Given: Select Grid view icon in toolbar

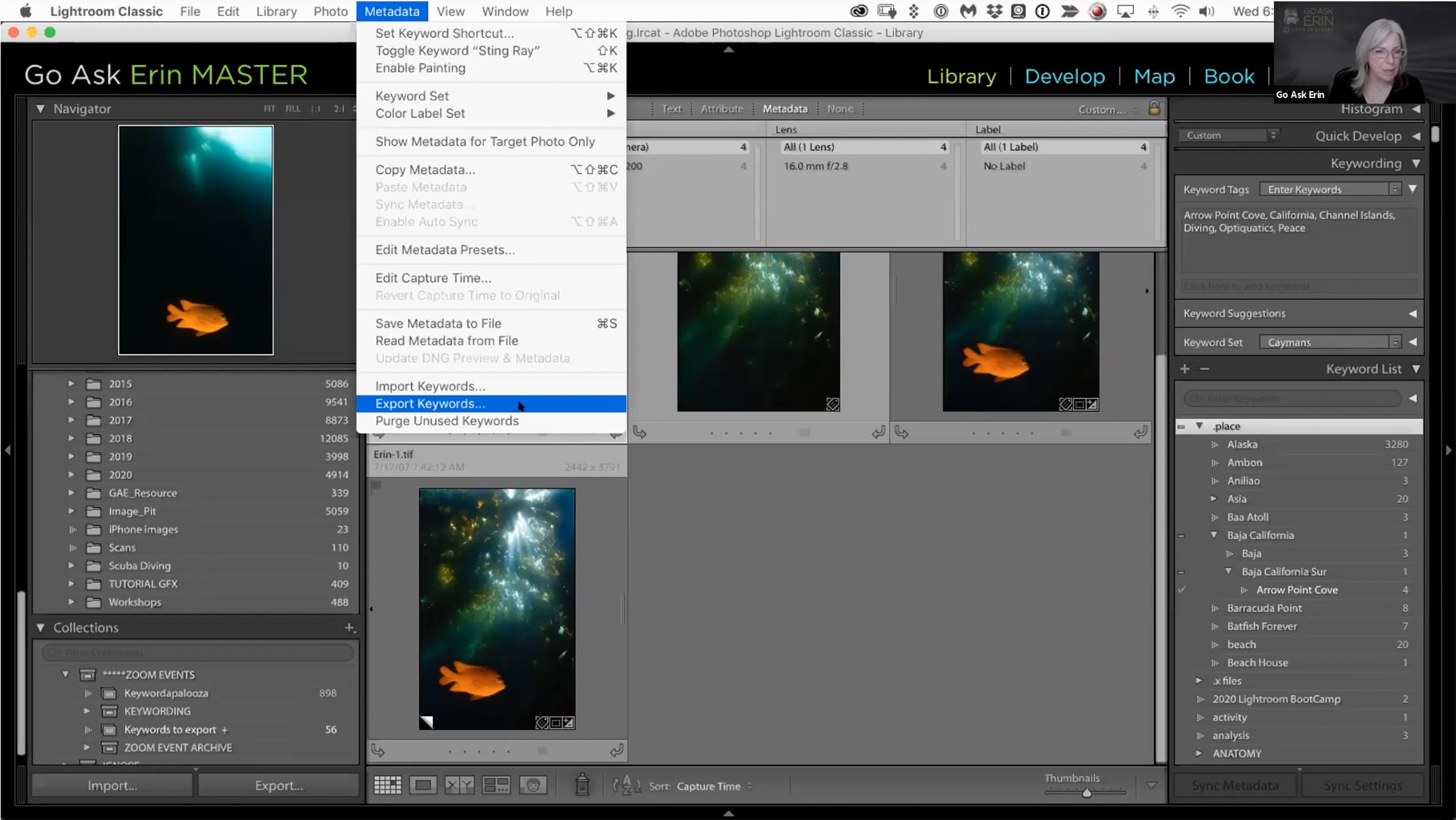Looking at the screenshot, I should [387, 786].
